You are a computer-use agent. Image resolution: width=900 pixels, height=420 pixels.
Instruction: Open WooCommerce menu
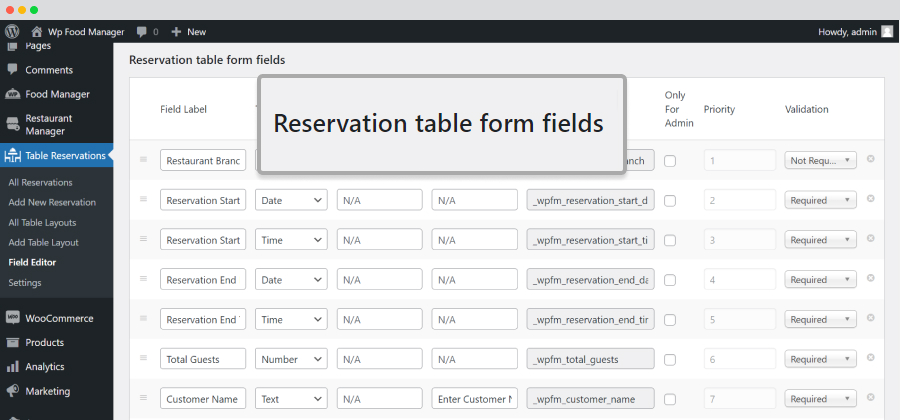coord(59,318)
